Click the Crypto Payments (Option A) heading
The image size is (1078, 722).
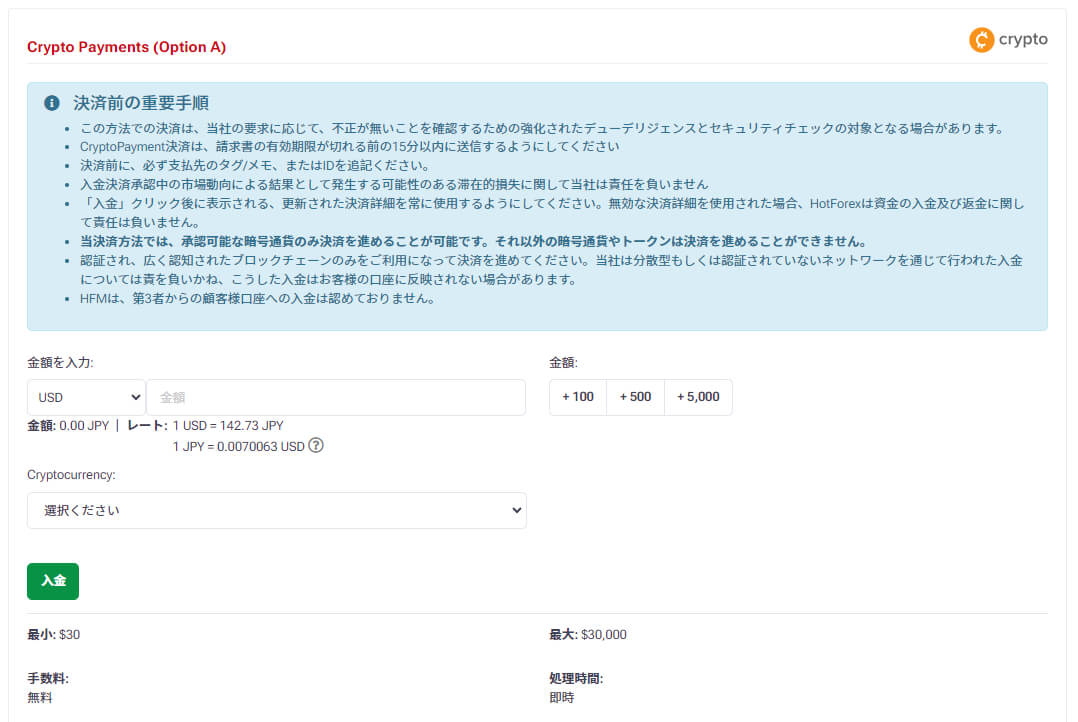(126, 47)
